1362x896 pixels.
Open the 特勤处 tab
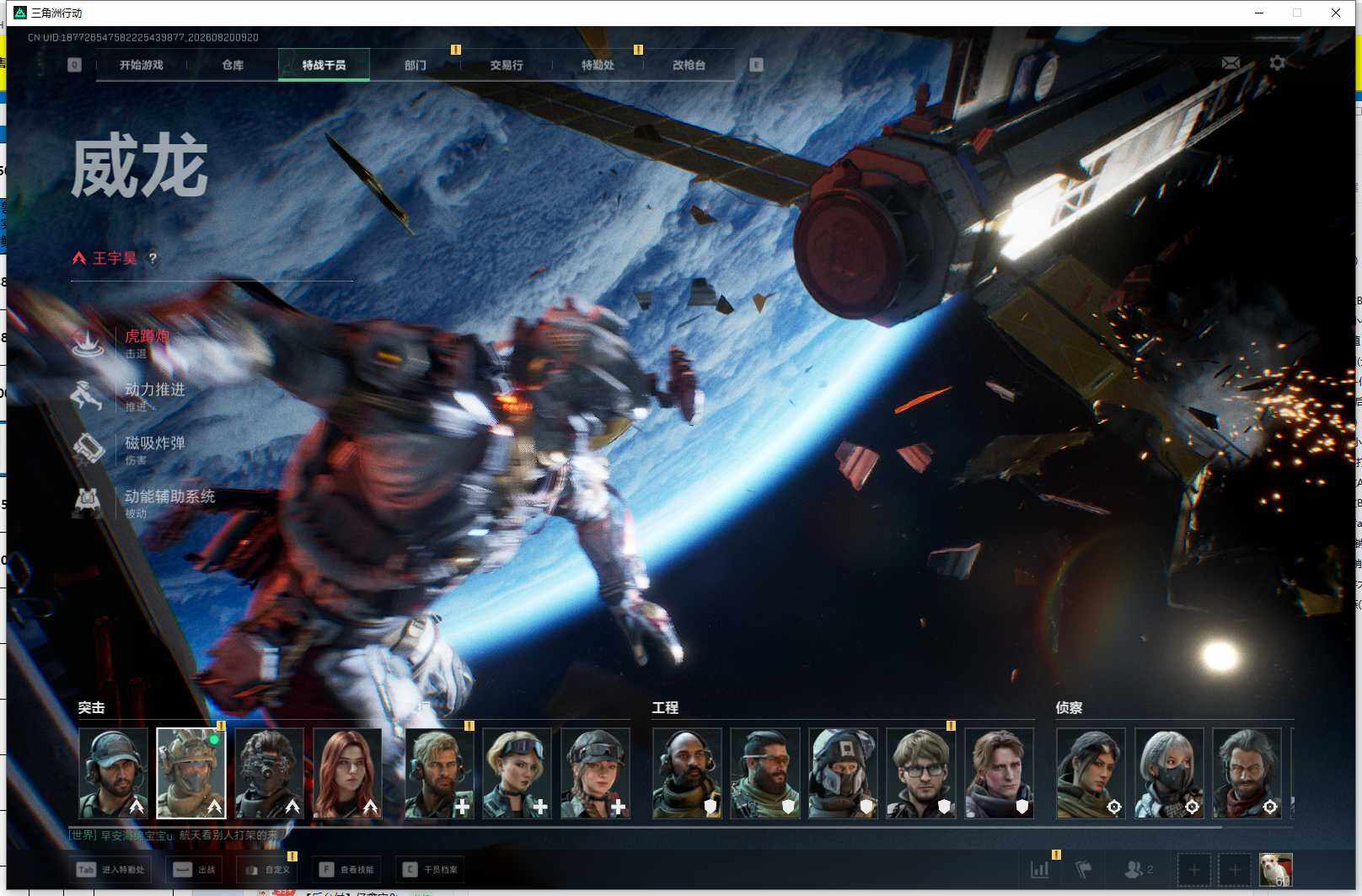tap(598, 65)
